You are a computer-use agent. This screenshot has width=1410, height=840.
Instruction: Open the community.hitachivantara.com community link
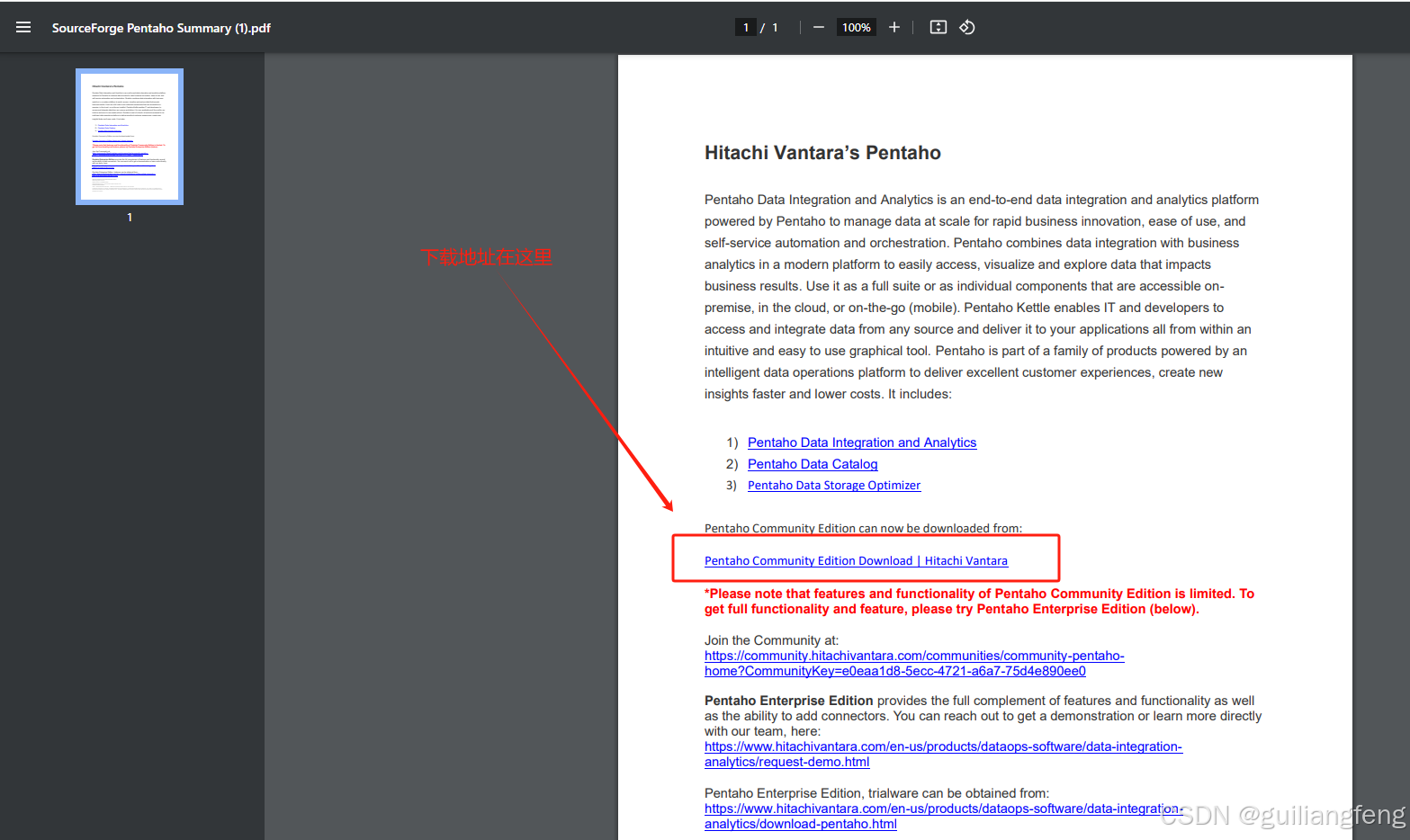click(x=914, y=664)
